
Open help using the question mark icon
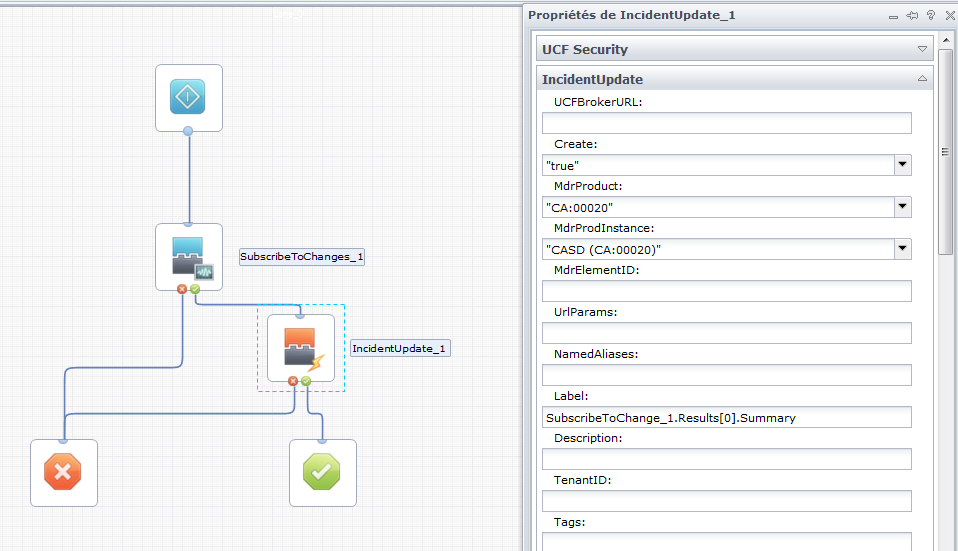pos(930,15)
